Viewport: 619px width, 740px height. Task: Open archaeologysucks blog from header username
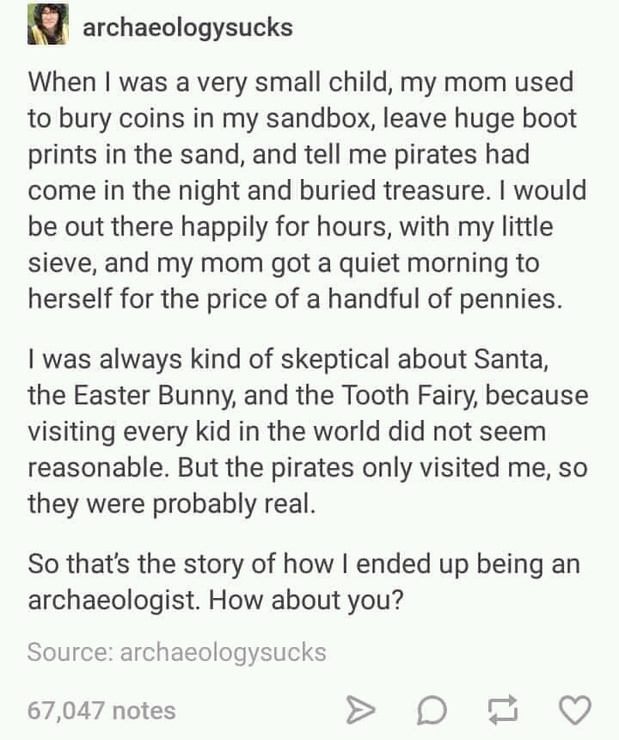pos(187,28)
